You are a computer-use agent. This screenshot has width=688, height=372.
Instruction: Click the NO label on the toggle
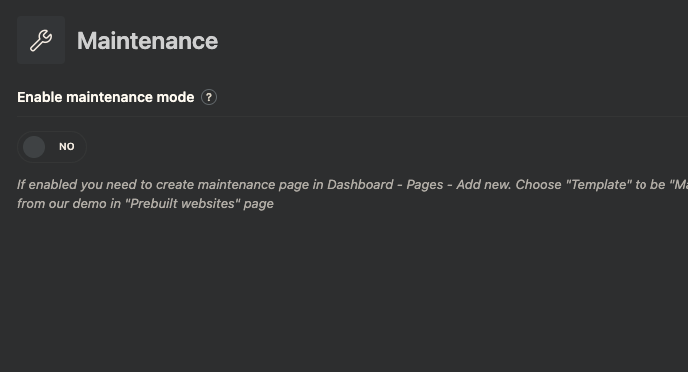click(67, 147)
